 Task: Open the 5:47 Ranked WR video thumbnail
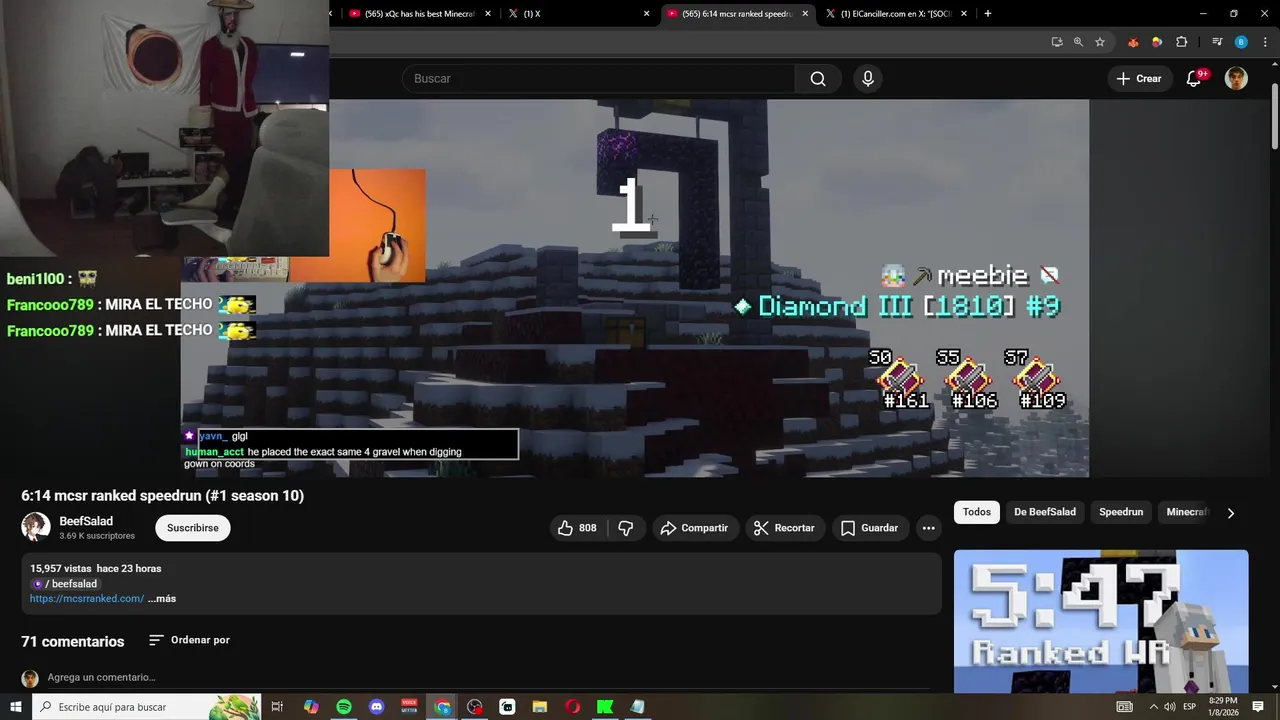[1101, 621]
